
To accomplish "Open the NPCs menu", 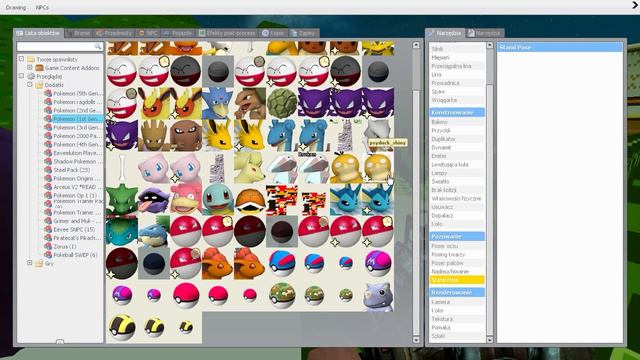I will [x=42, y=7].
